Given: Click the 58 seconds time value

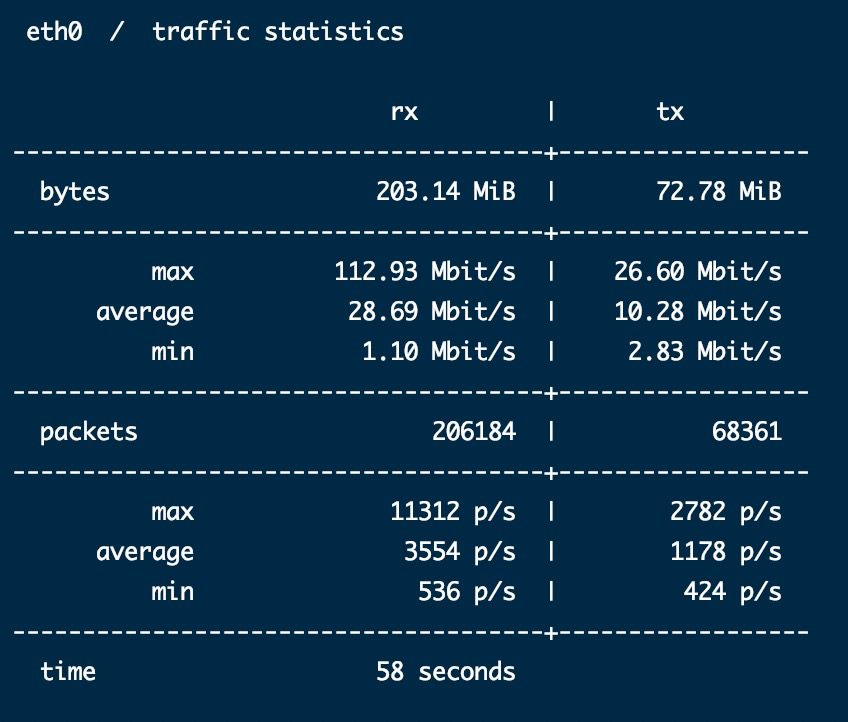Looking at the screenshot, I should (x=446, y=671).
